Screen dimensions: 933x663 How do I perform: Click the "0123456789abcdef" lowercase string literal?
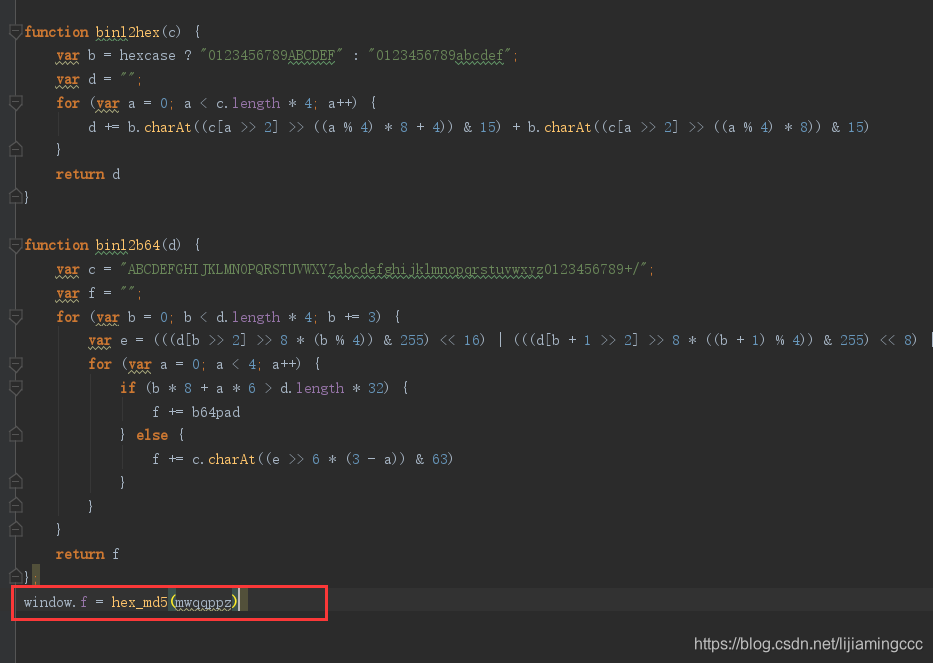tap(440, 55)
